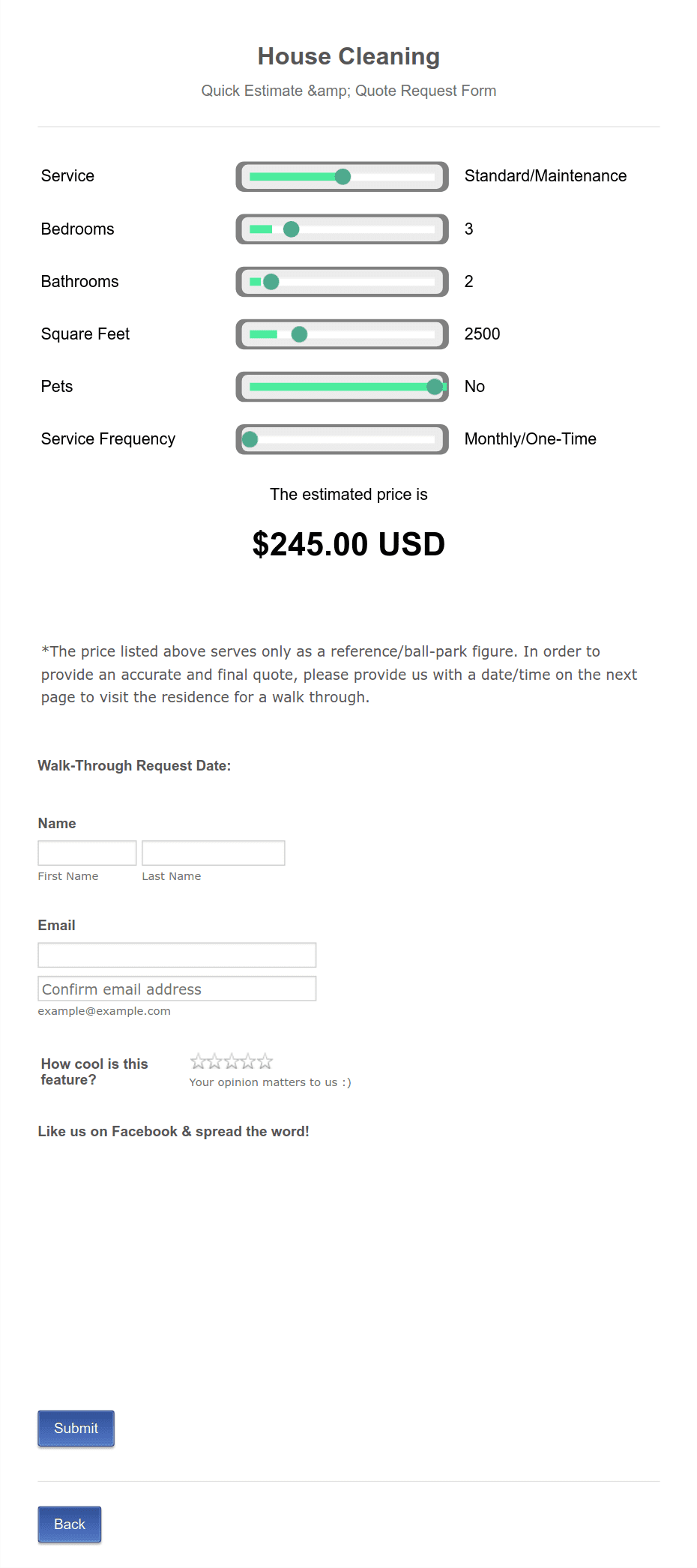Click the First Name input field
The image size is (697, 1568).
coord(86,852)
